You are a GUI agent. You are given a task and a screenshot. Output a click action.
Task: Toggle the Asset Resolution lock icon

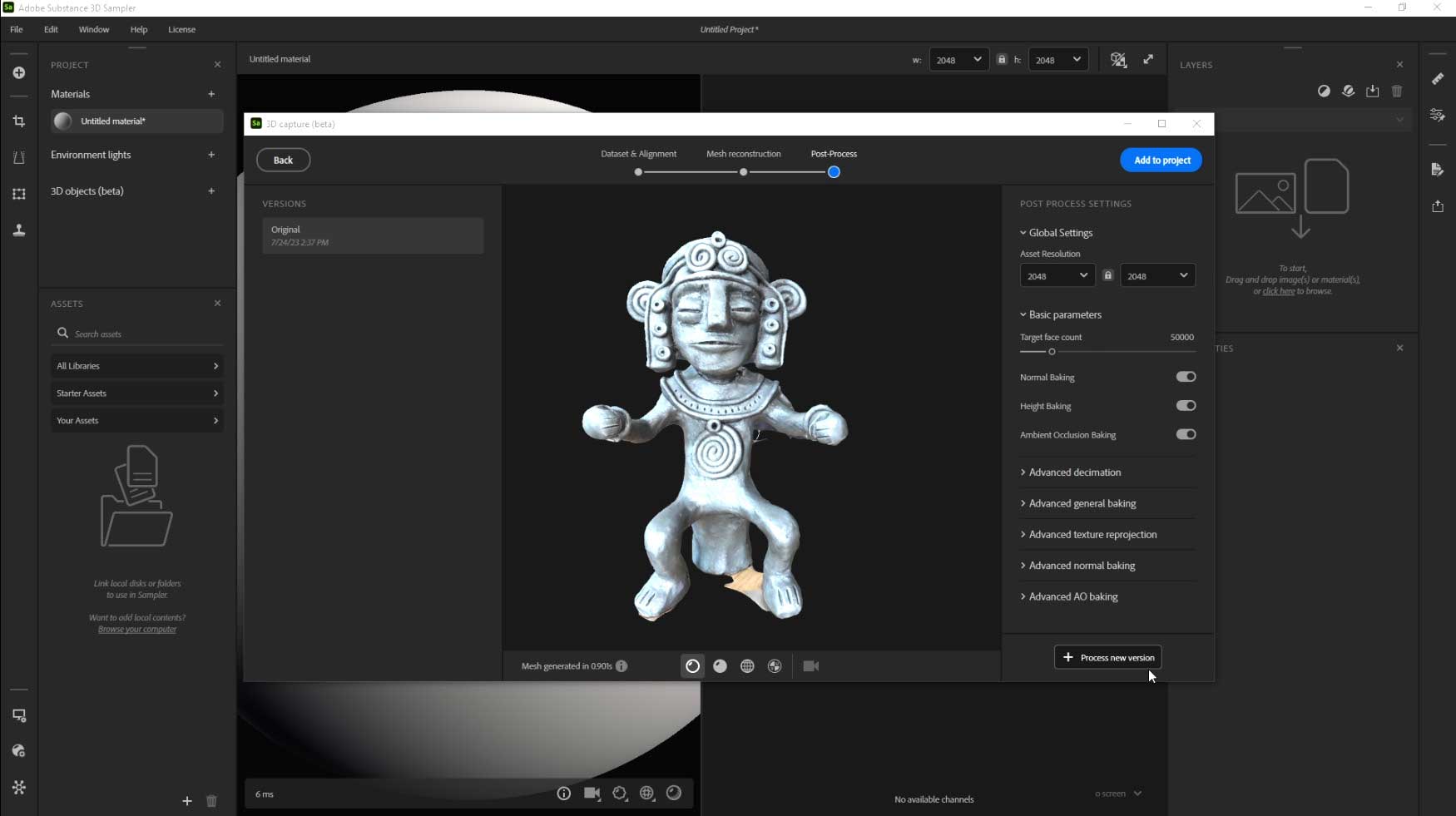click(x=1107, y=275)
